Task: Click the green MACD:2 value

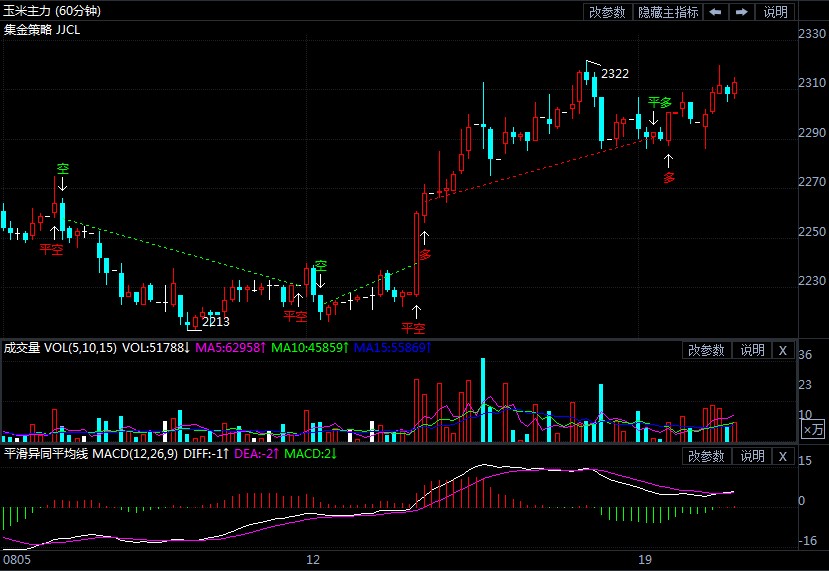Action: click(310, 454)
